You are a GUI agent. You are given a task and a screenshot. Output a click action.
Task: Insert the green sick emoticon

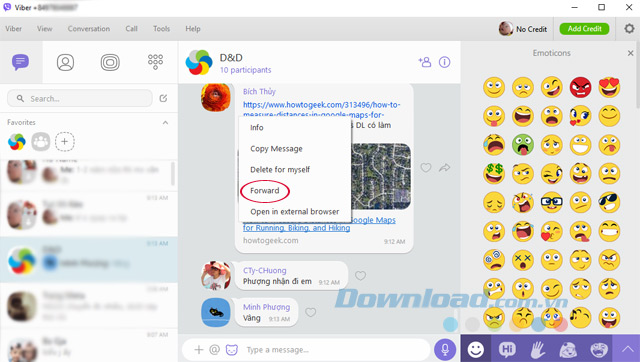(x=523, y=144)
